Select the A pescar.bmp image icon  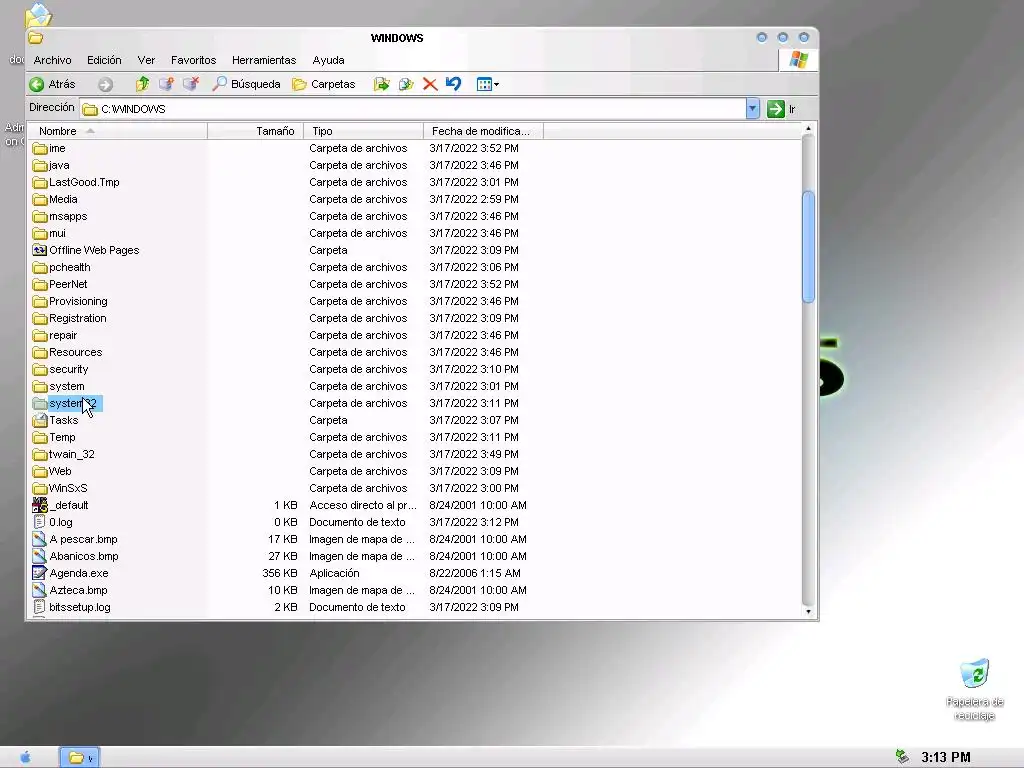point(40,539)
